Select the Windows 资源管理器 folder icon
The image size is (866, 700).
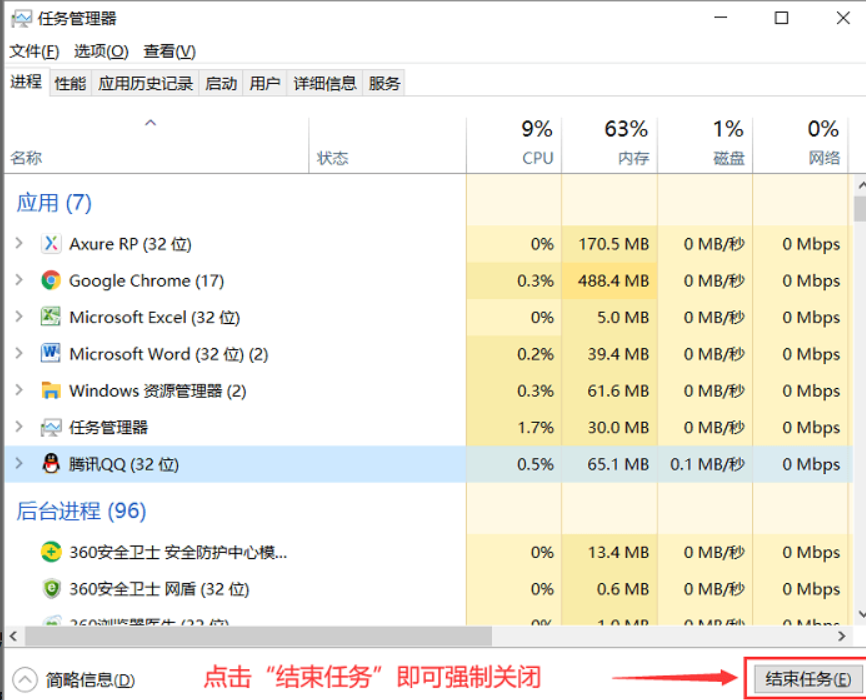point(51,391)
